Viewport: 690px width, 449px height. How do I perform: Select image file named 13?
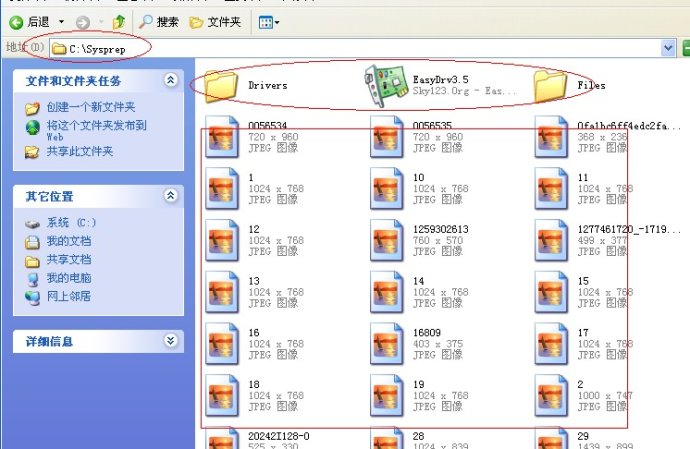[222, 292]
